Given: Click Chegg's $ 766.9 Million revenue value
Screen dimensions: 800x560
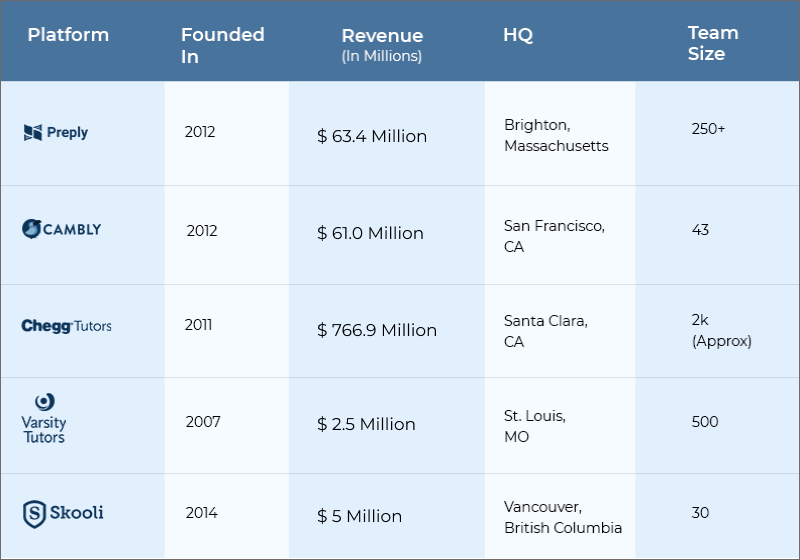Looking at the screenshot, I should tap(377, 330).
